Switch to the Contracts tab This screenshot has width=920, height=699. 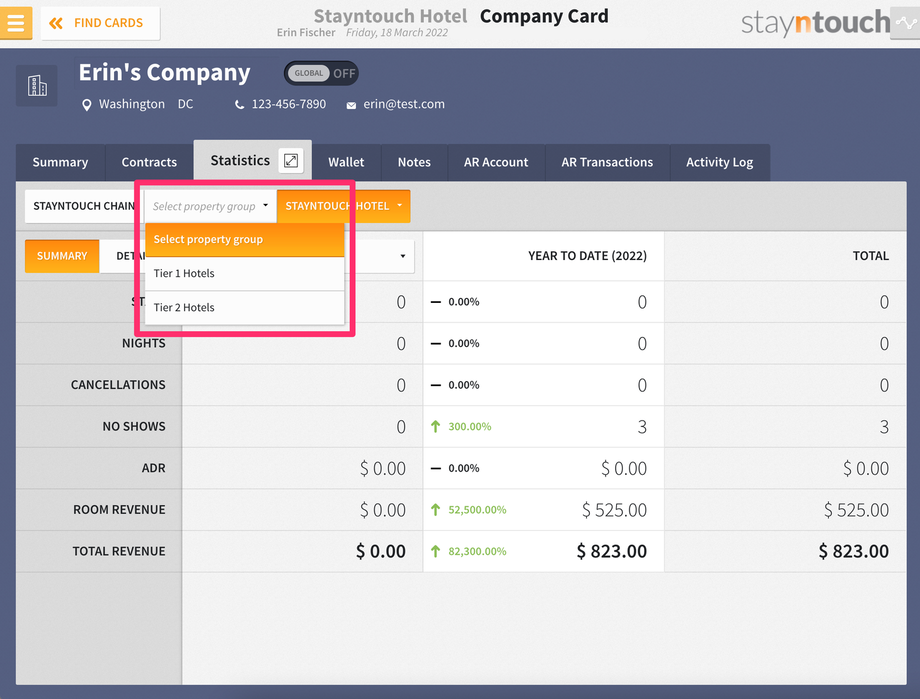(x=149, y=163)
